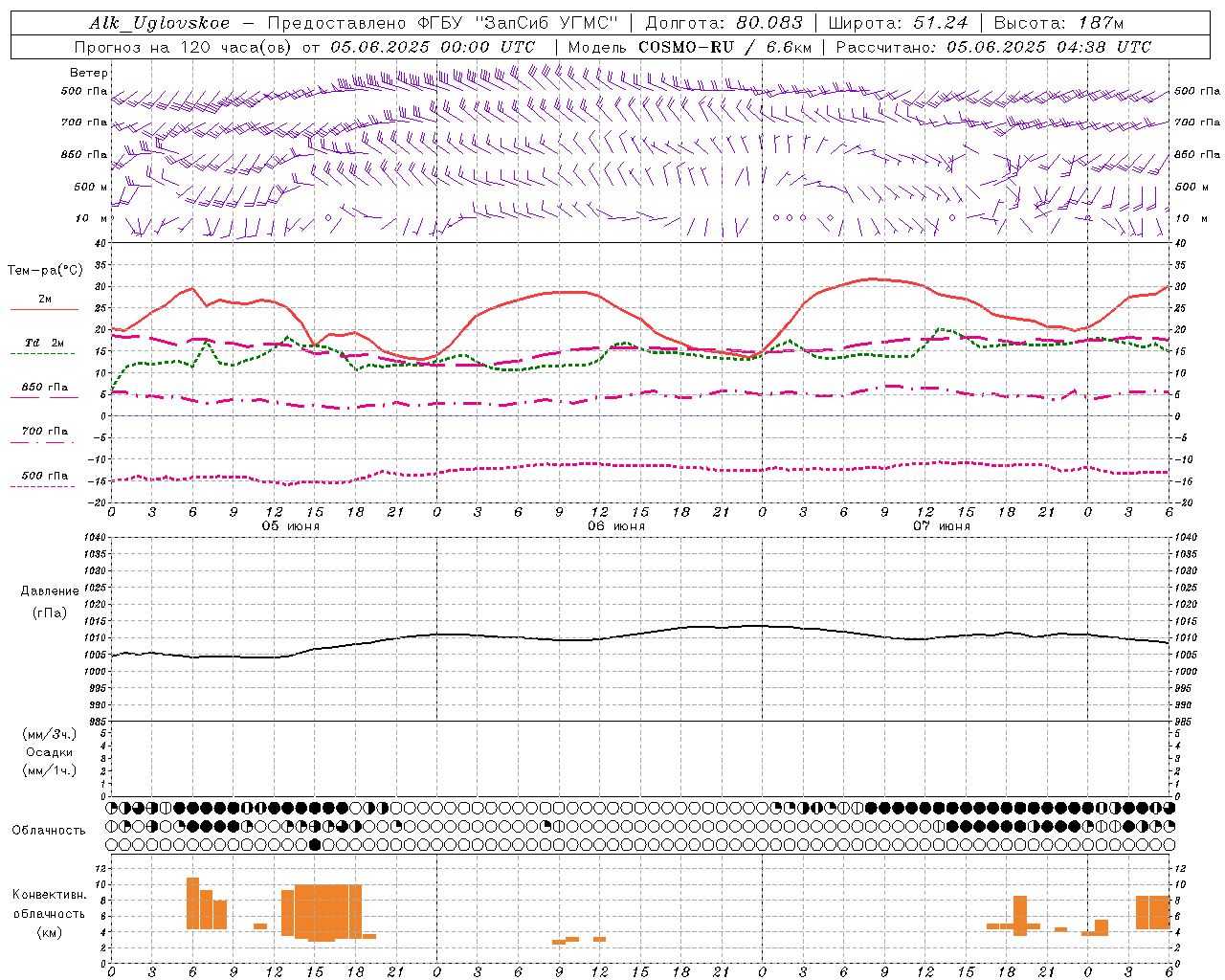Click the Рассчитано: 05.06.2025 04:38 UTC timestamp
1225x980 pixels.
[x=993, y=47]
